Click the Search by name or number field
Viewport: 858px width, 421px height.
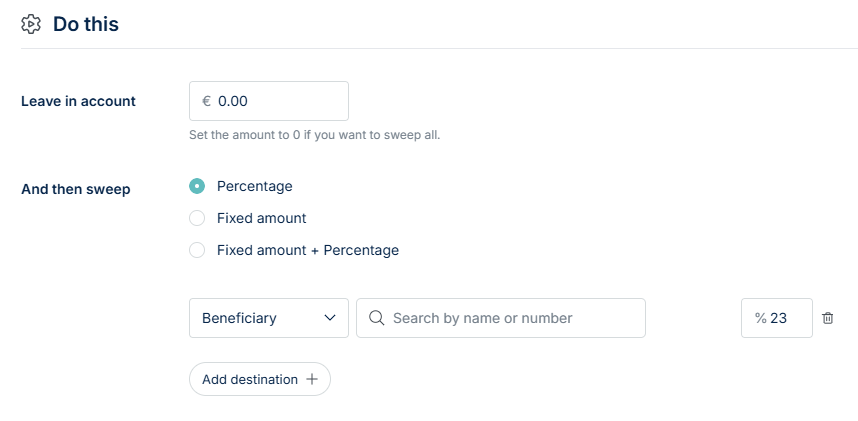pos(510,318)
